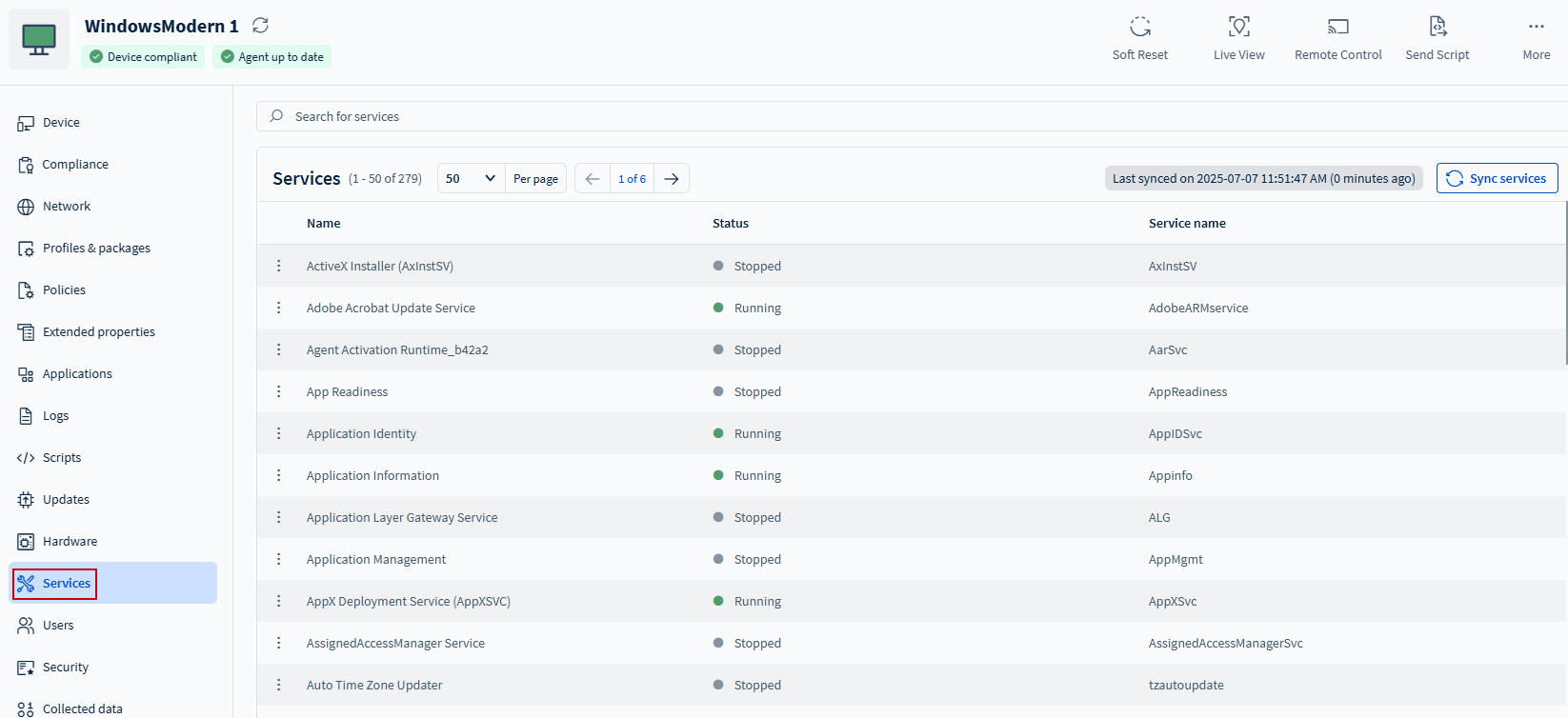Image resolution: width=1568 pixels, height=718 pixels.
Task: Open row options for Adobe Acrobat Update Service
Action: 278,308
